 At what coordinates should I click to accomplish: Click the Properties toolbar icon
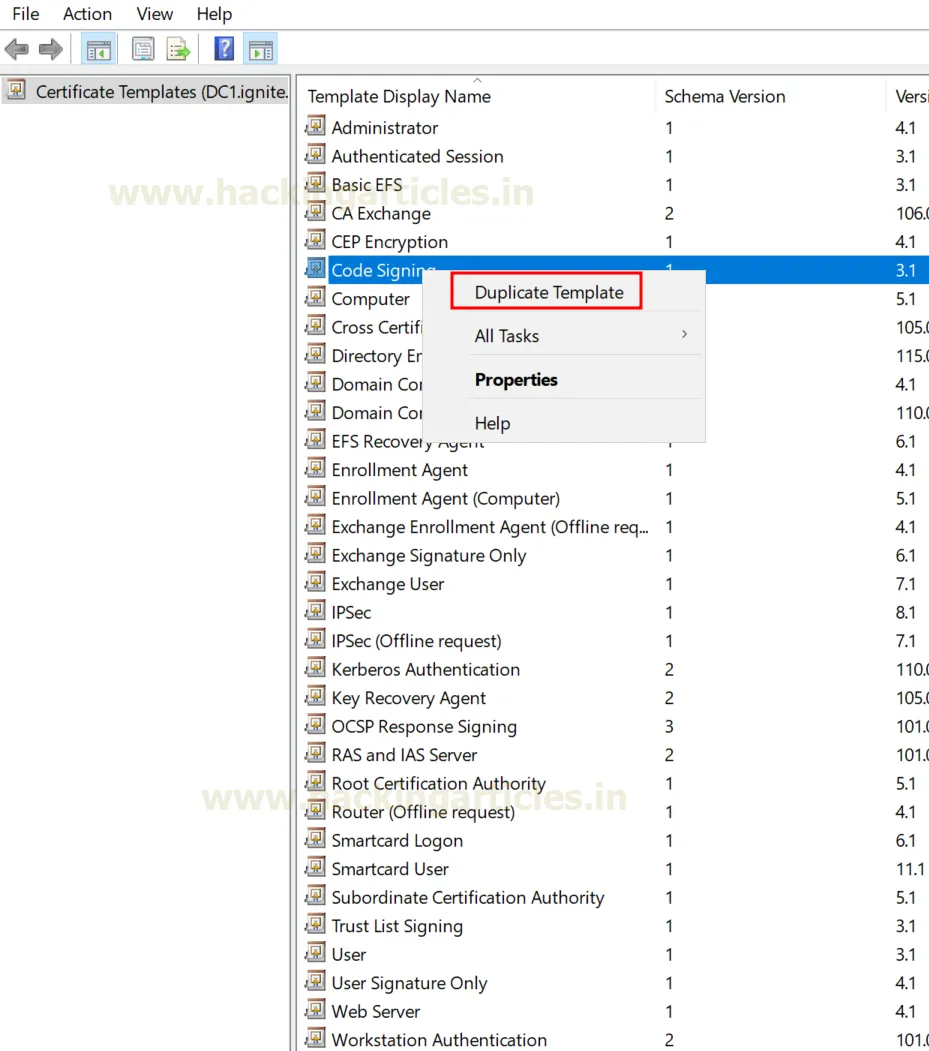point(143,49)
